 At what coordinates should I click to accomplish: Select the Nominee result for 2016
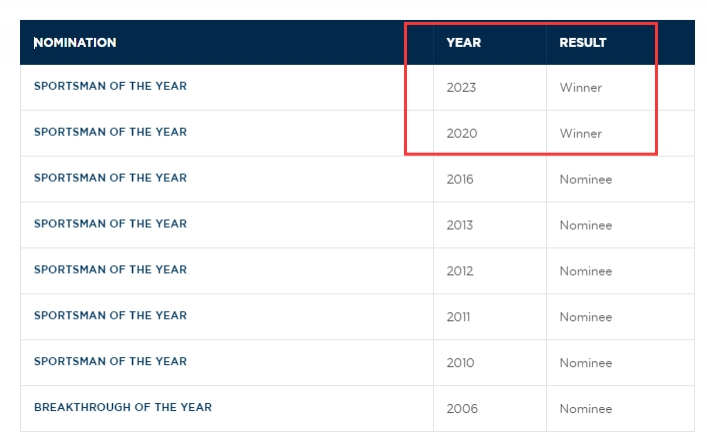586,179
